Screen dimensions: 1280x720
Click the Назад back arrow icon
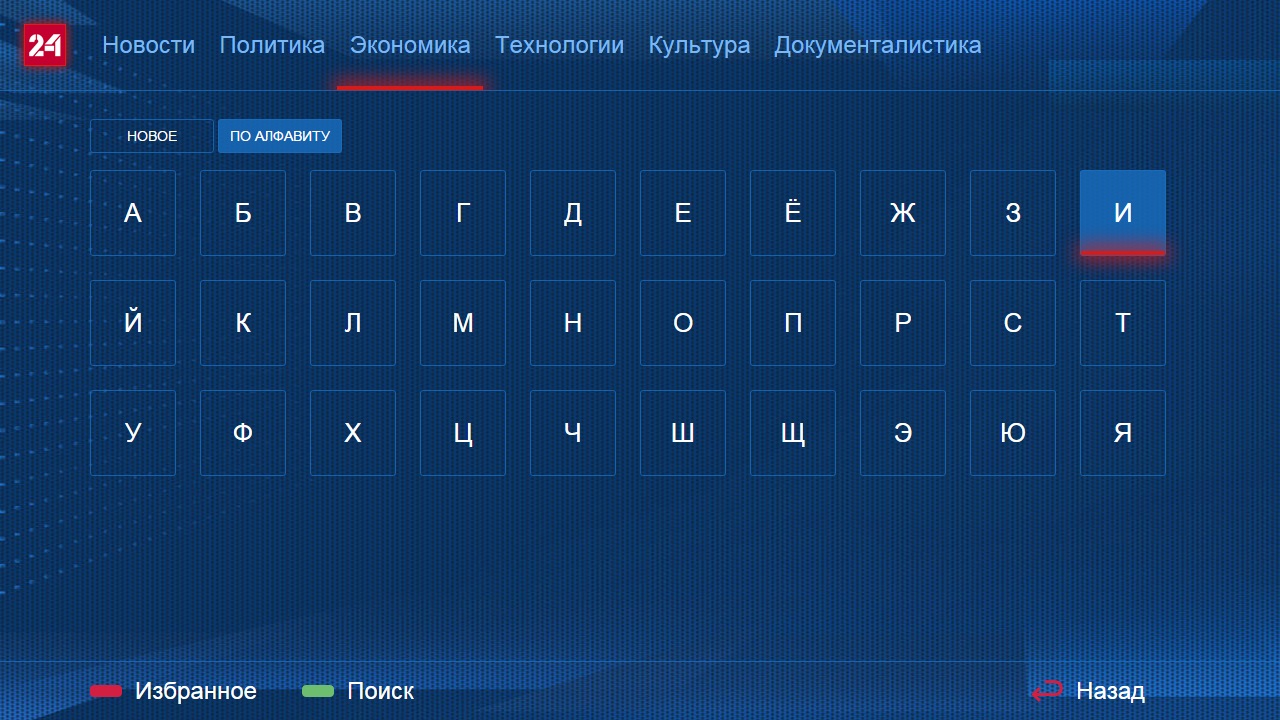click(x=1046, y=691)
